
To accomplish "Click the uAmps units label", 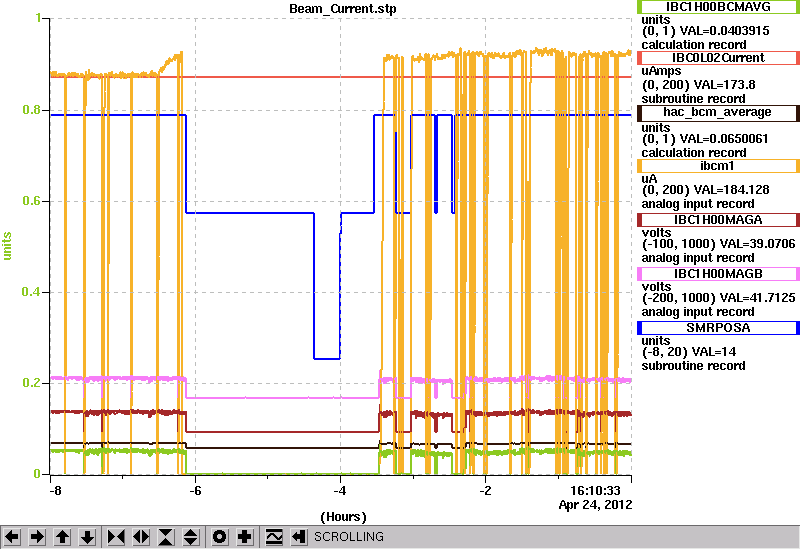I will pyautogui.click(x=661, y=71).
